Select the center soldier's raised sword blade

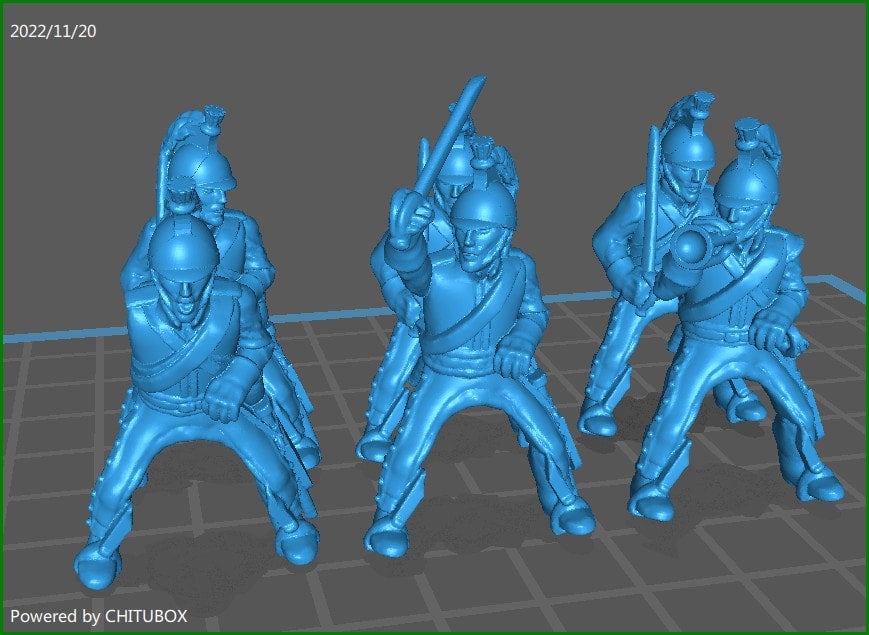[453, 131]
